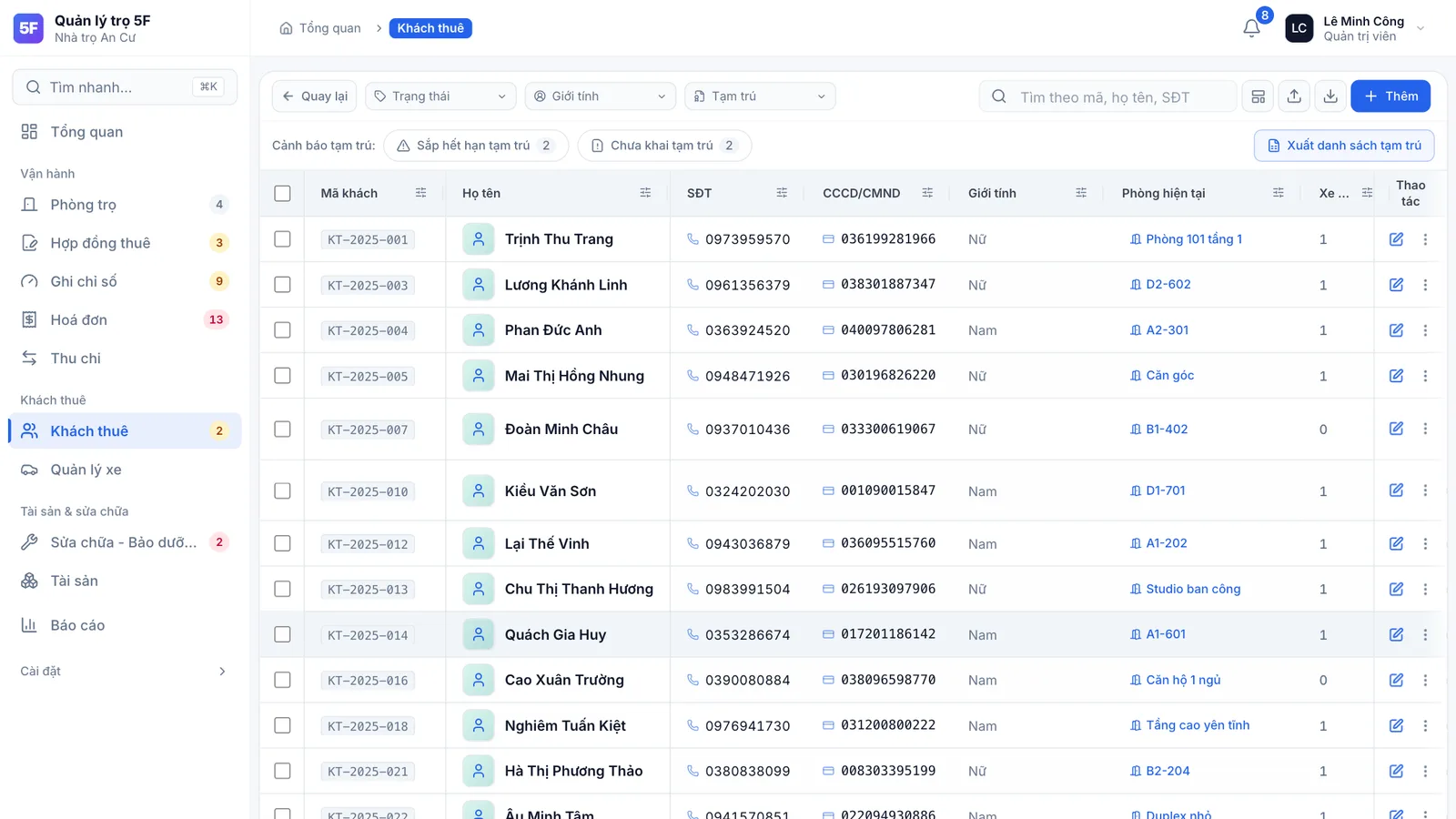Focus the Tìm theo mã, họ tên search
This screenshot has width=1456, height=819.
click(1107, 96)
